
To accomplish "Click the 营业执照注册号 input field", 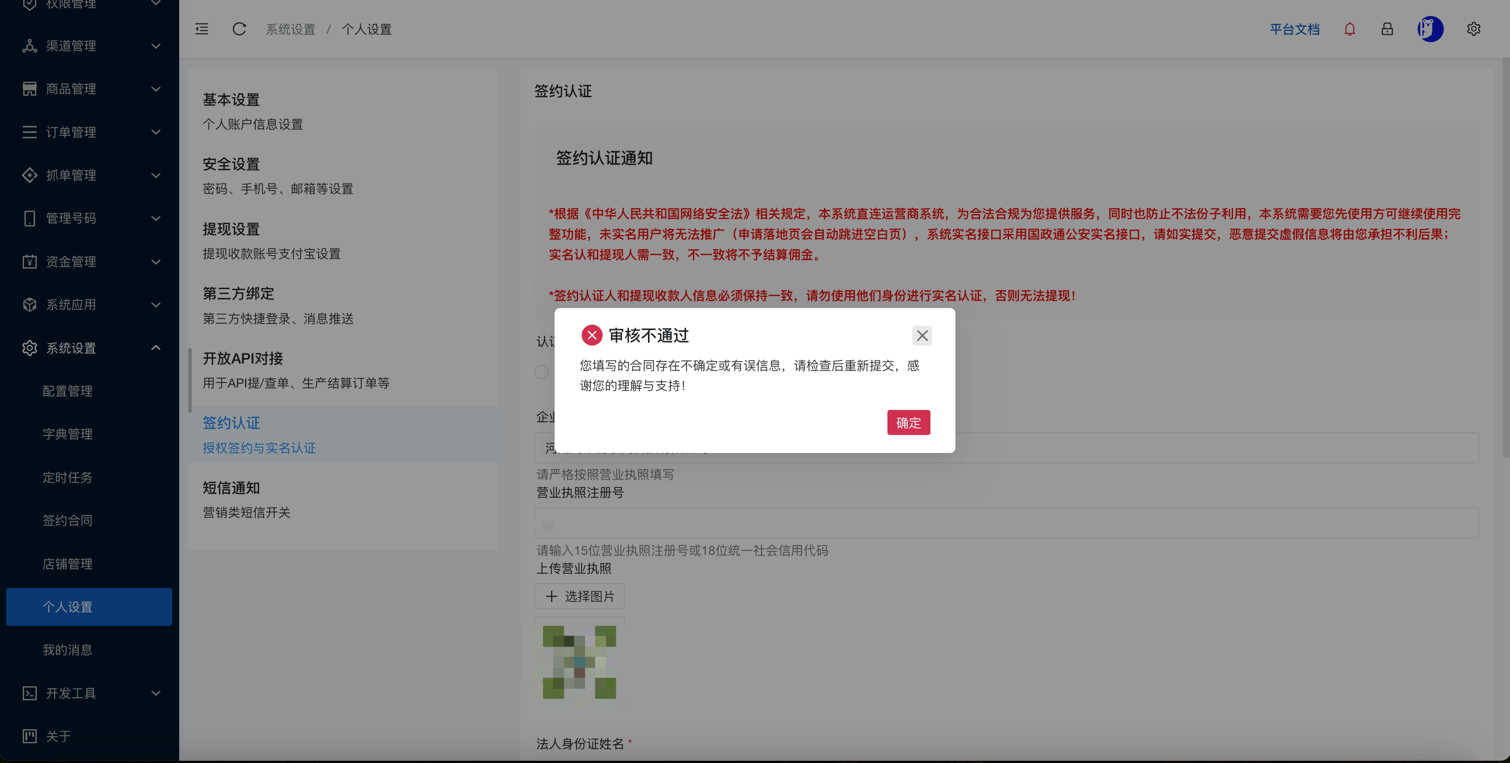I will point(1006,523).
